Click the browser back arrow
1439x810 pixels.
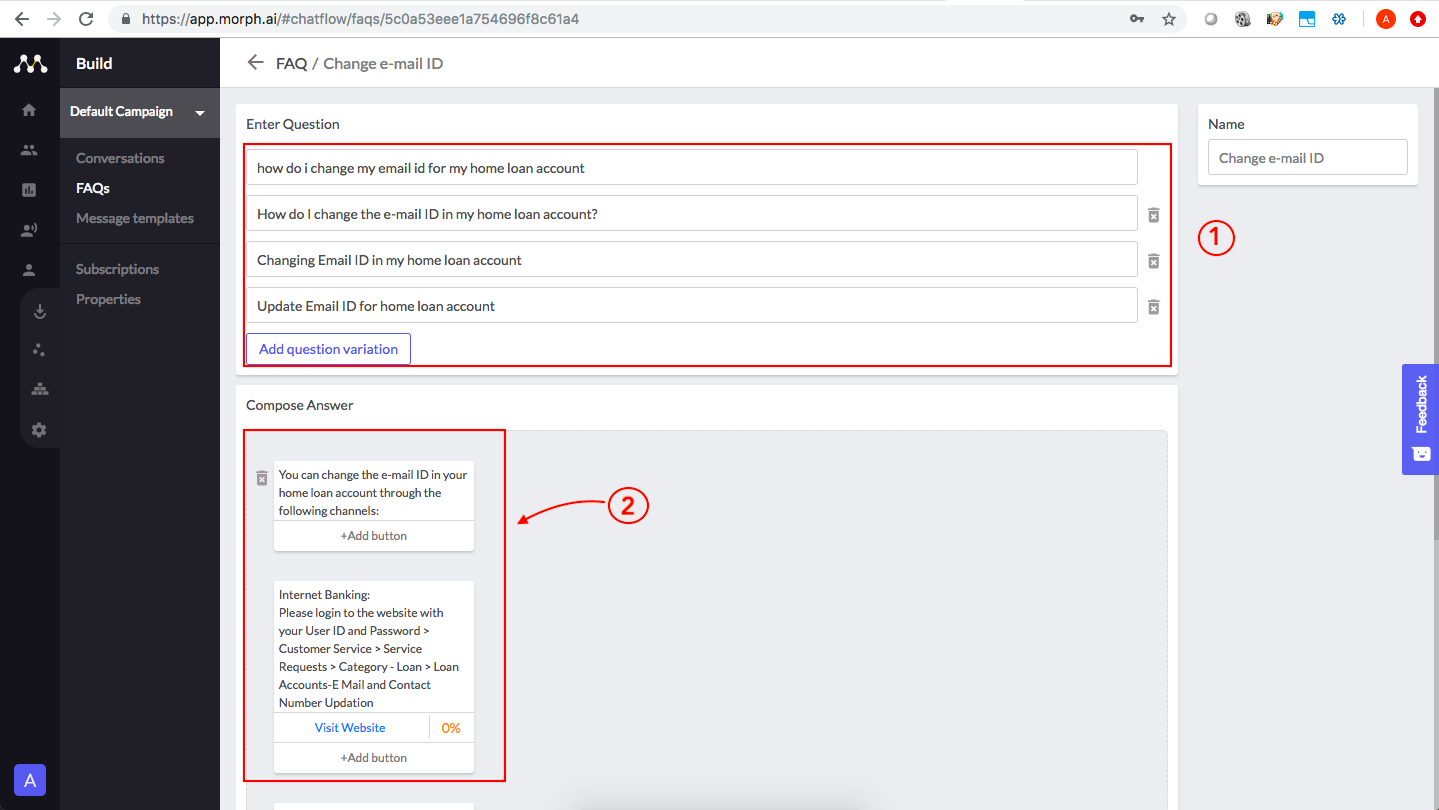[x=22, y=19]
